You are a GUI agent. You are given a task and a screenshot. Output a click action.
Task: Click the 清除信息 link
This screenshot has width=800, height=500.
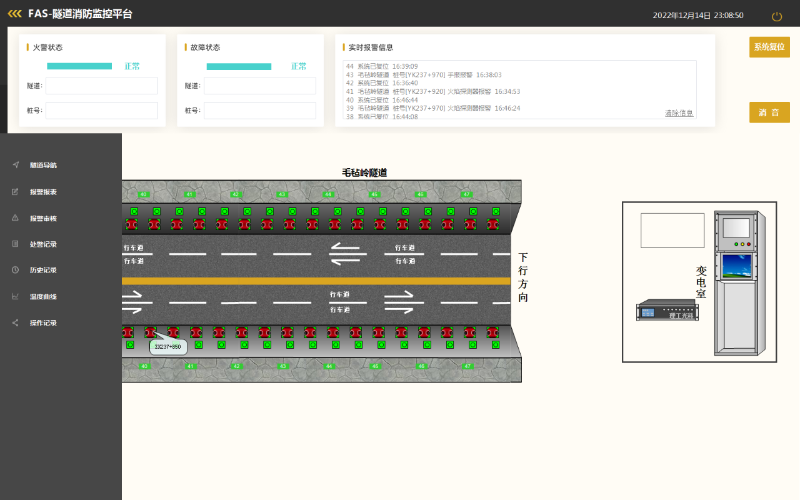(x=679, y=113)
